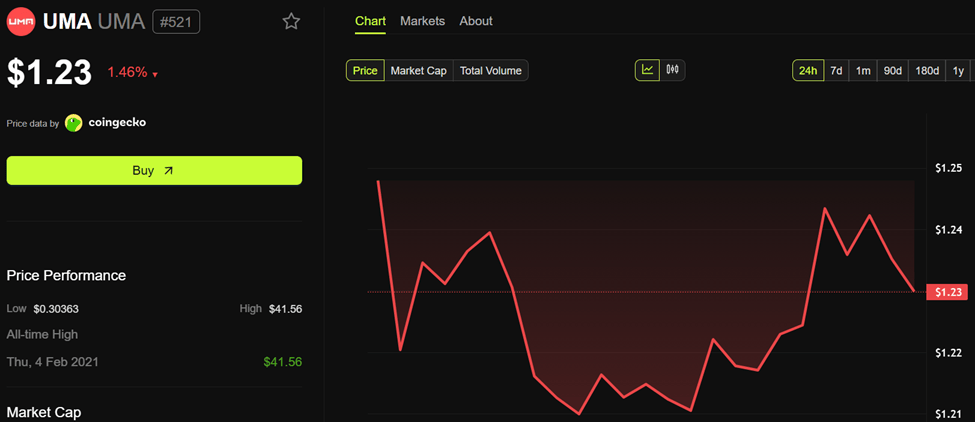The height and width of the screenshot is (422, 975).
Task: Select the 1m time range
Action: 863,71
